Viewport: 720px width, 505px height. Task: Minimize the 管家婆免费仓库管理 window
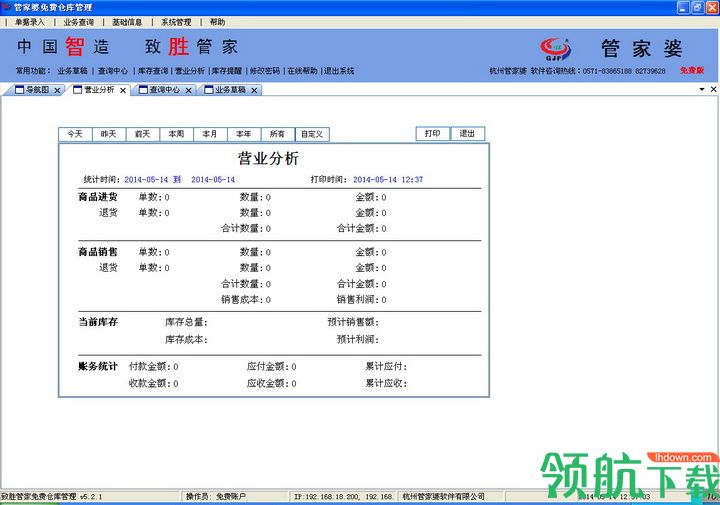pyautogui.click(x=683, y=7)
